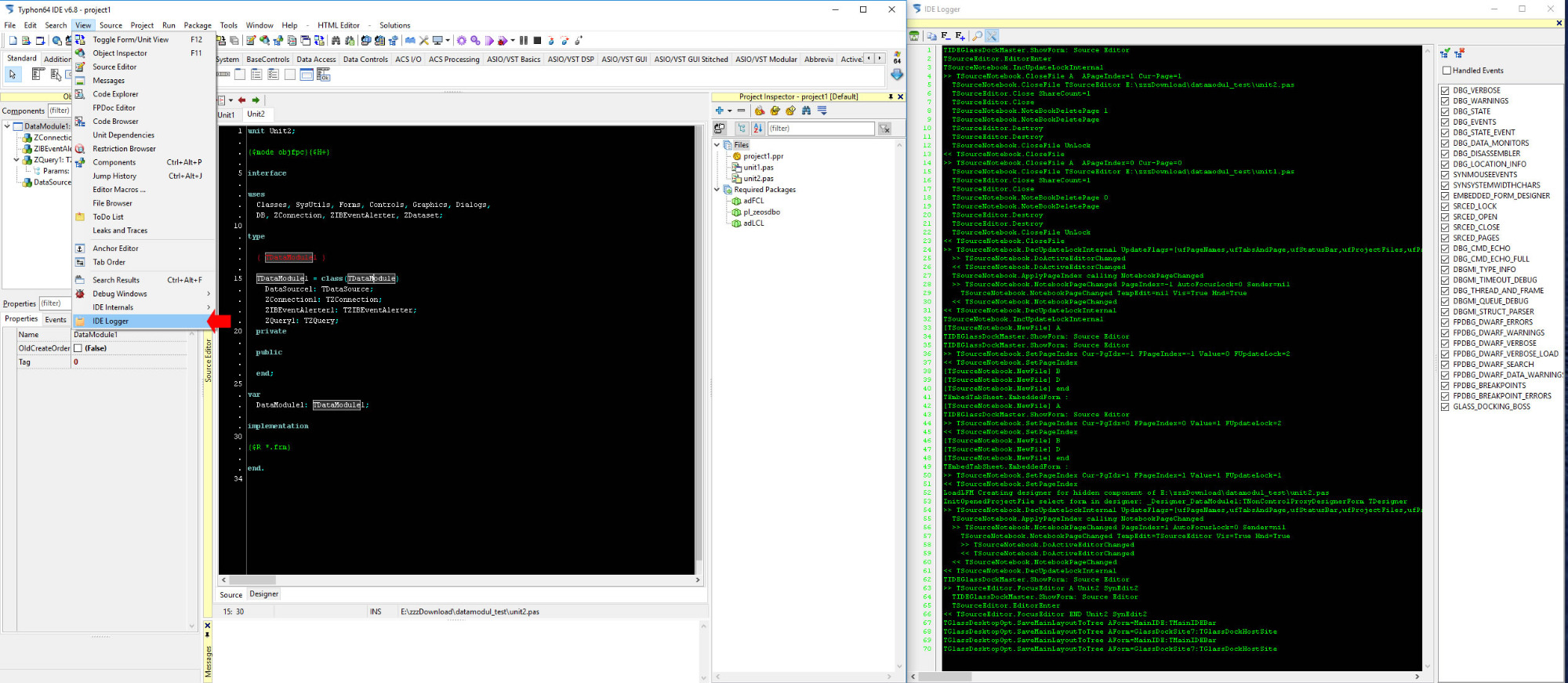Collapse the Required Packages node
1568x683 pixels.
pyautogui.click(x=717, y=190)
